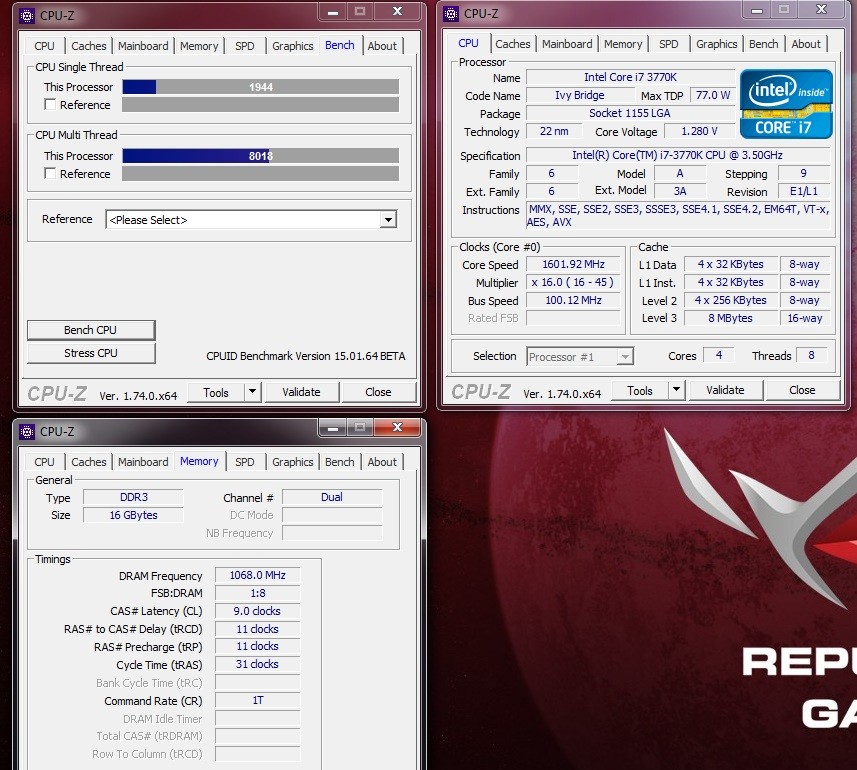Click the memory Type value DDR3

(x=133, y=497)
